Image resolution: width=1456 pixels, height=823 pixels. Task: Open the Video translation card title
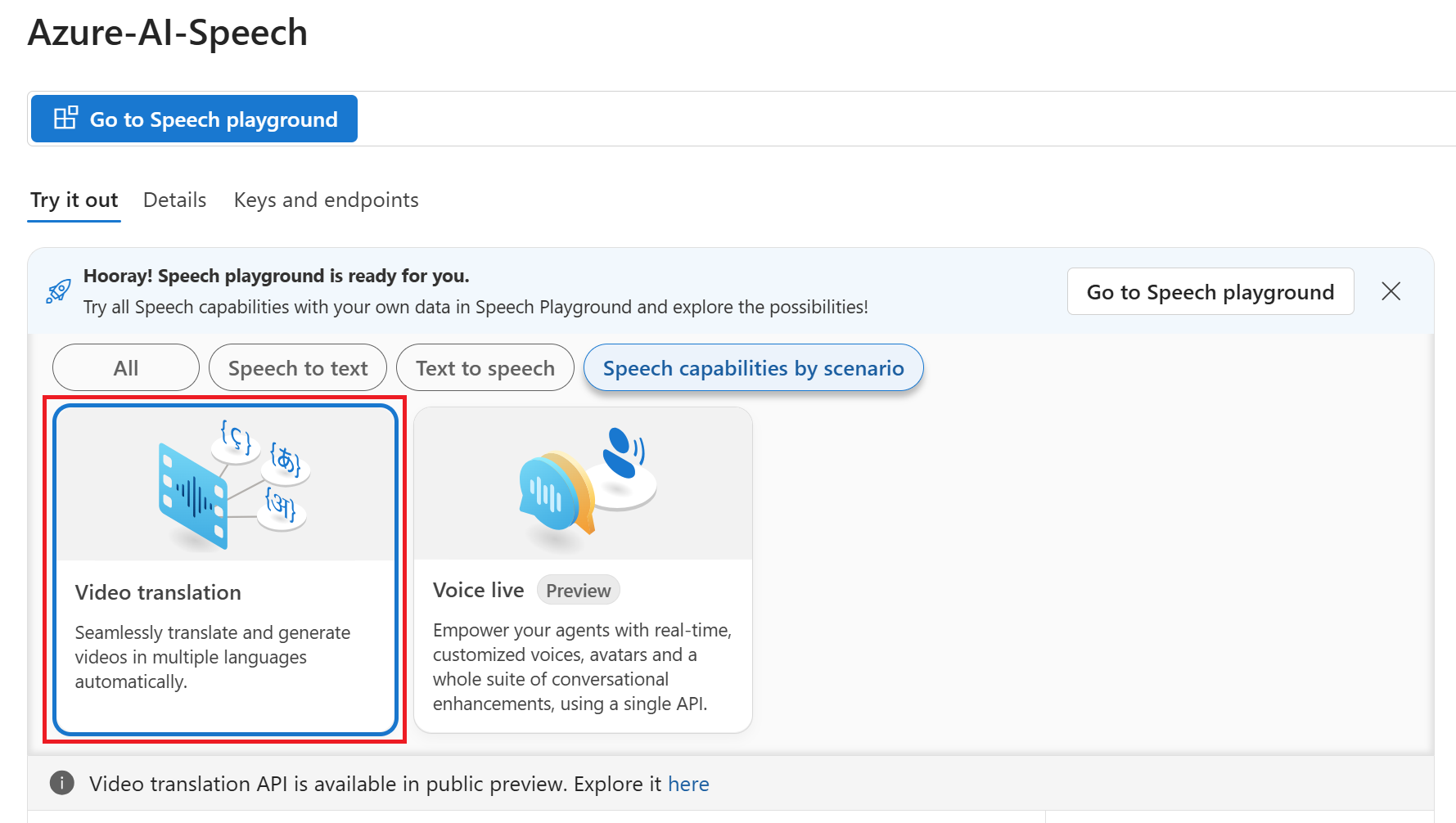[158, 592]
